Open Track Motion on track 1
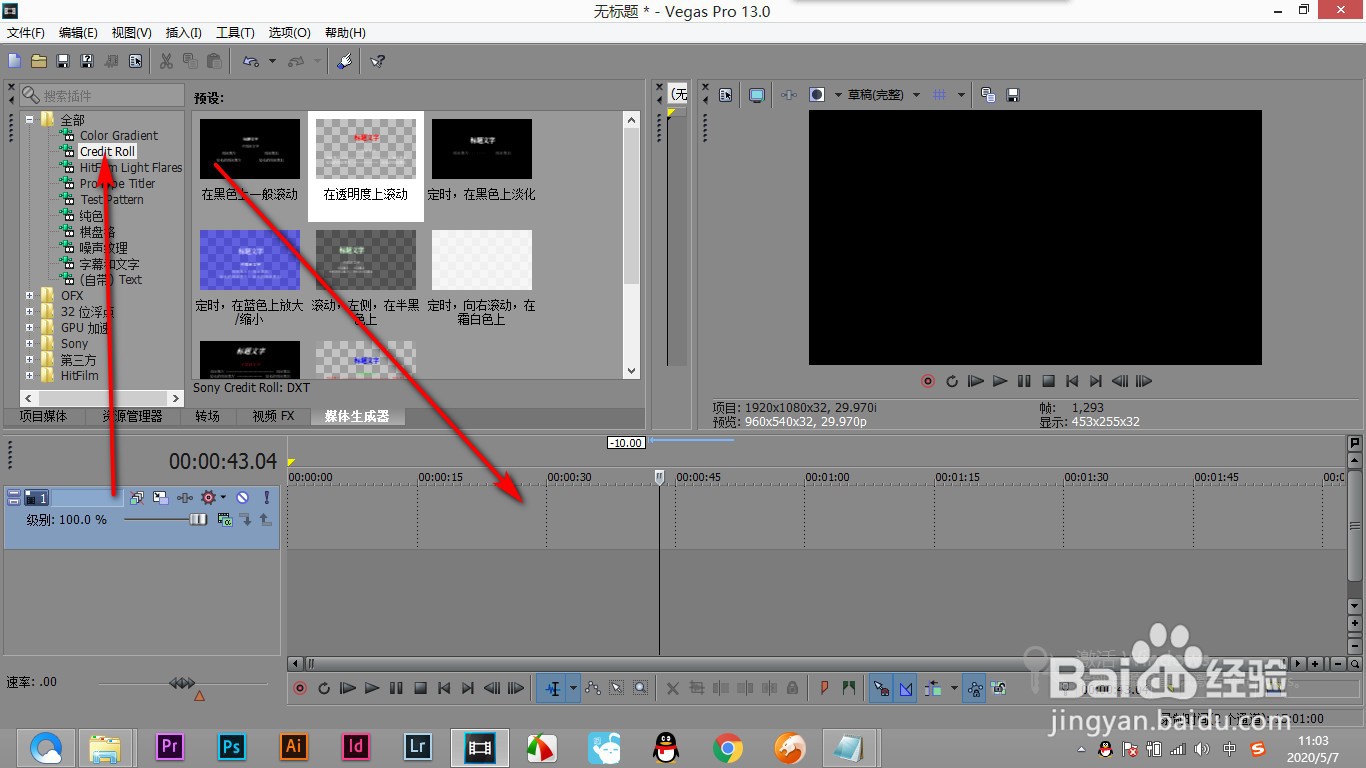Viewport: 1366px width, 768px height. click(160, 497)
